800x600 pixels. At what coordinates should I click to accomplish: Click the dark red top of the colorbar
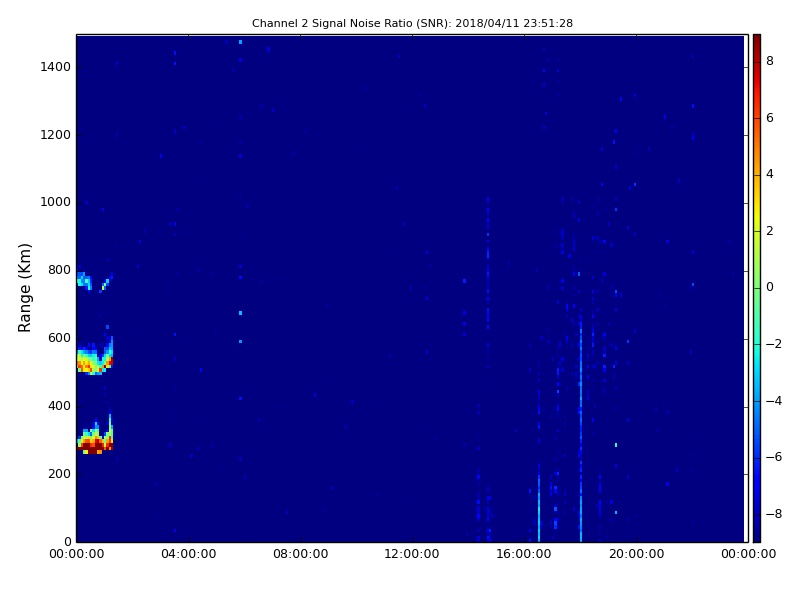click(757, 41)
